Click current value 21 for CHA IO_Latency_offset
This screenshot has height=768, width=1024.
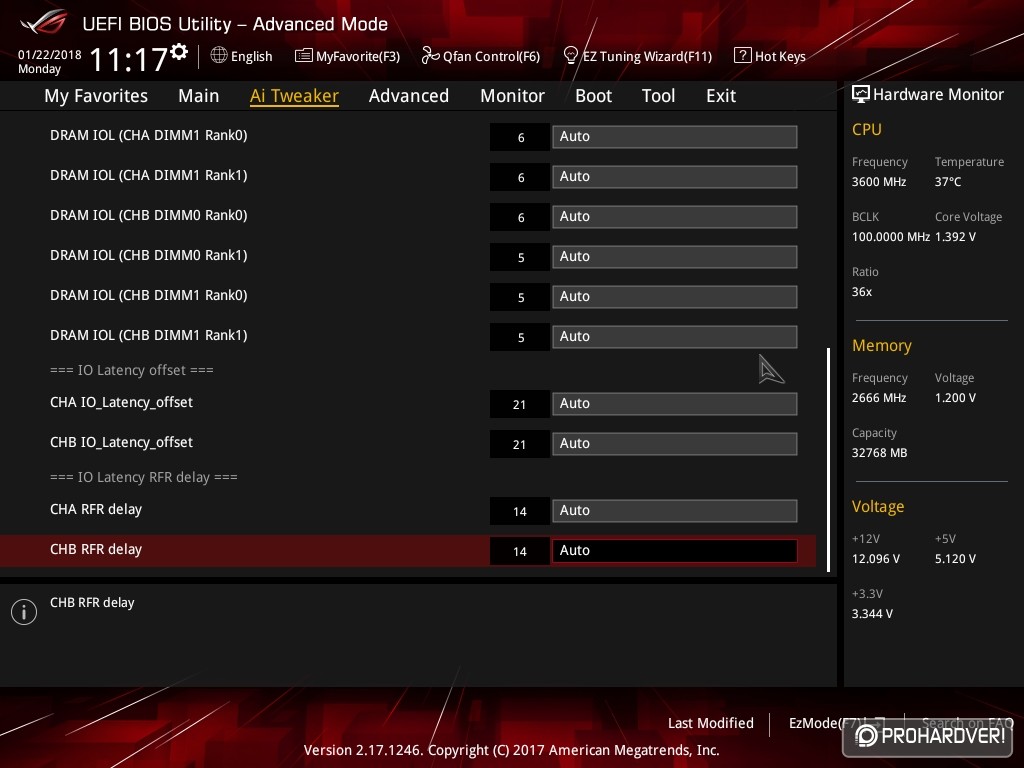[520, 404]
